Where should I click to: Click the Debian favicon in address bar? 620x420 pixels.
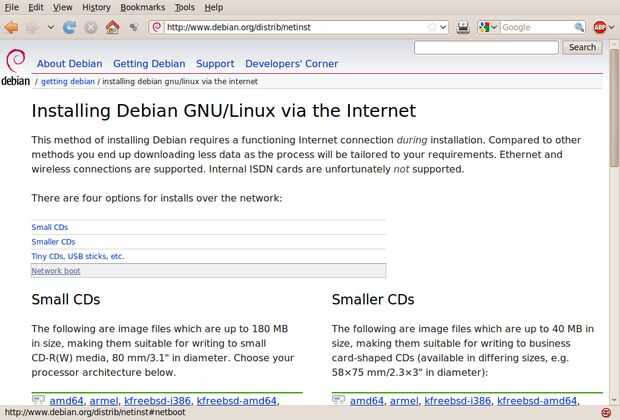click(x=157, y=27)
